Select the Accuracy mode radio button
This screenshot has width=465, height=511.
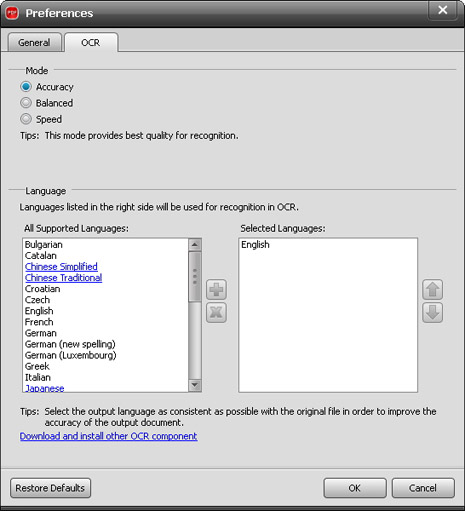[x=26, y=87]
